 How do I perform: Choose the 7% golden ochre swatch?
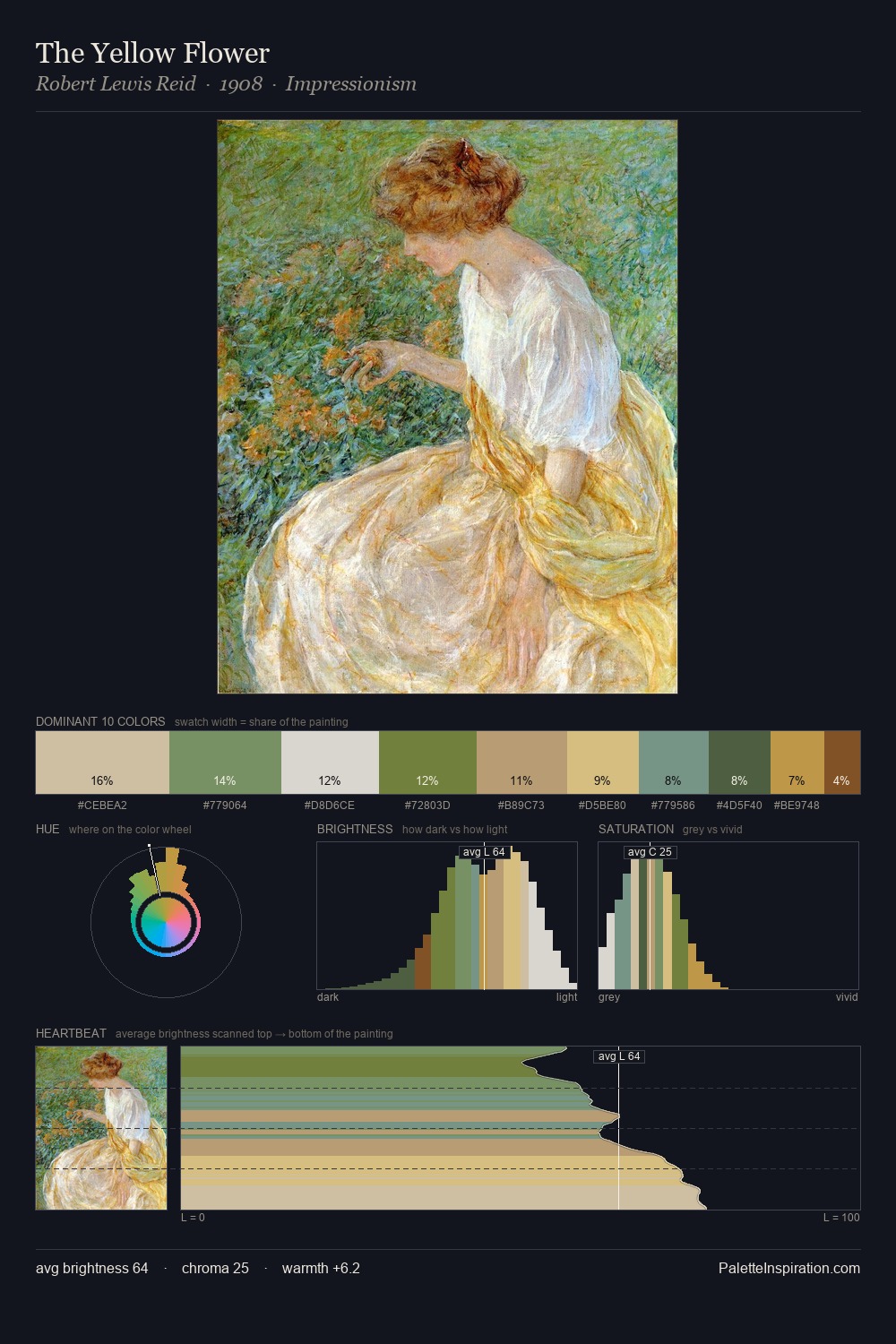tap(797, 762)
